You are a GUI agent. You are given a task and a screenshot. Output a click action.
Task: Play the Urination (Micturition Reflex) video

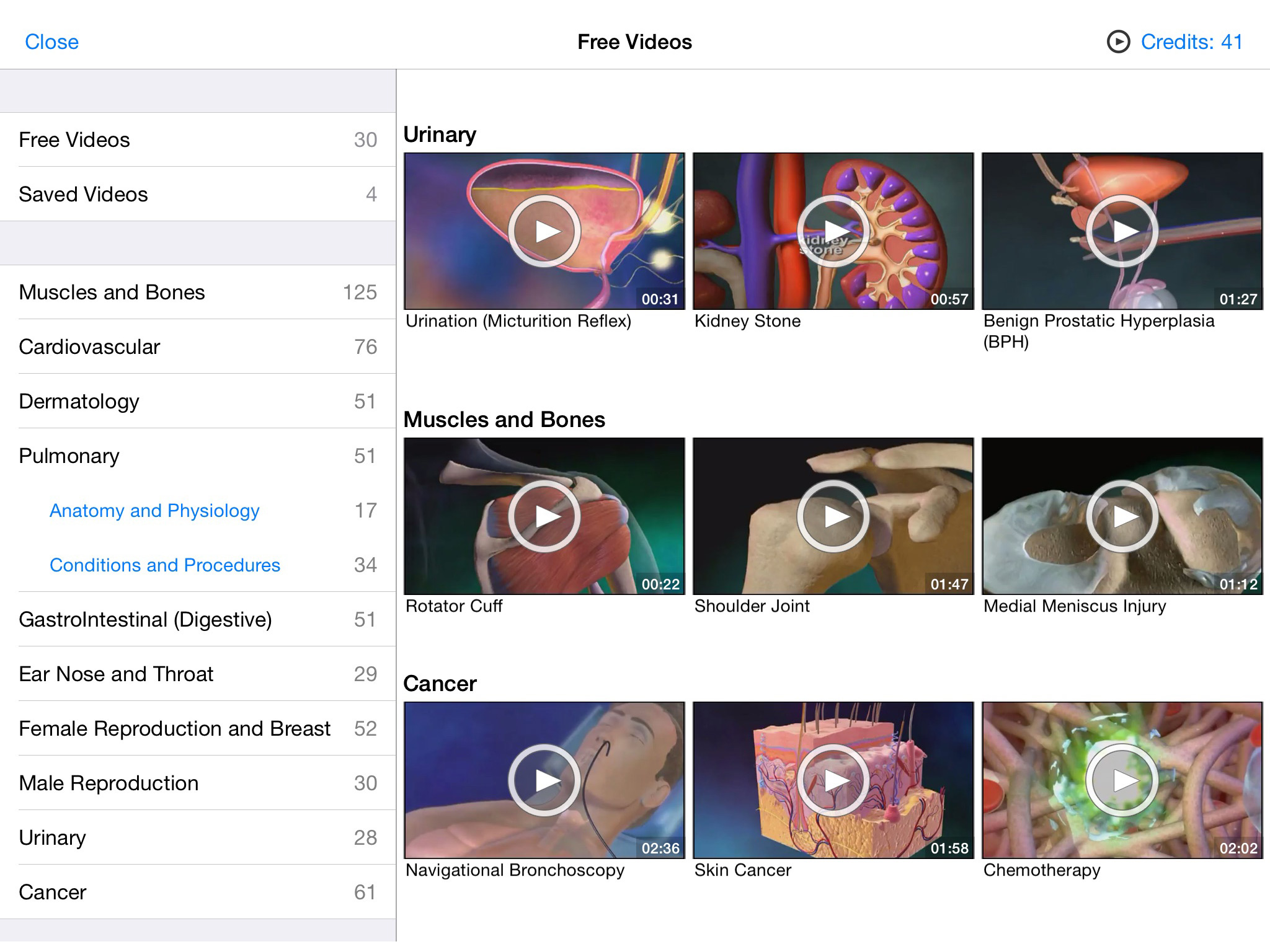(x=544, y=231)
